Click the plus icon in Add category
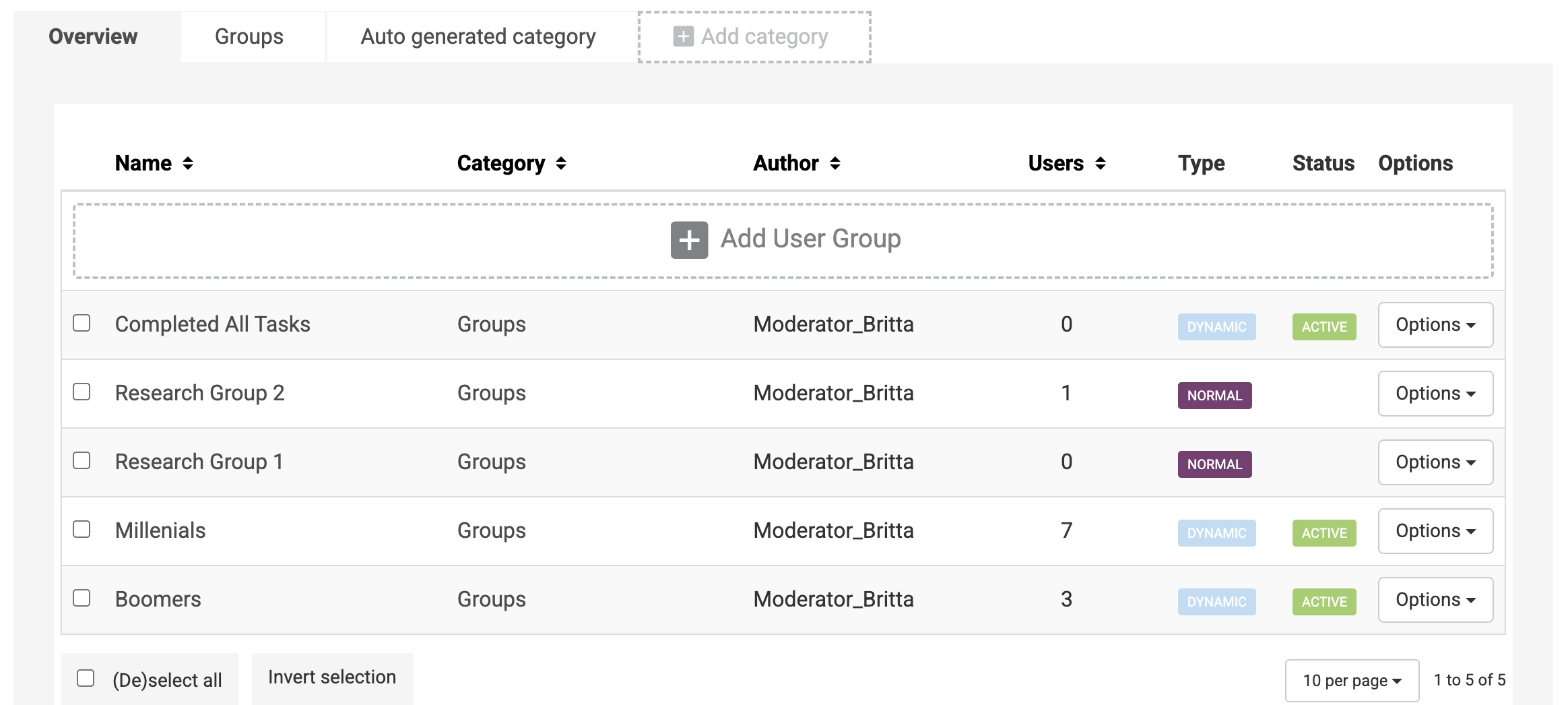The image size is (1568, 705). pos(683,36)
